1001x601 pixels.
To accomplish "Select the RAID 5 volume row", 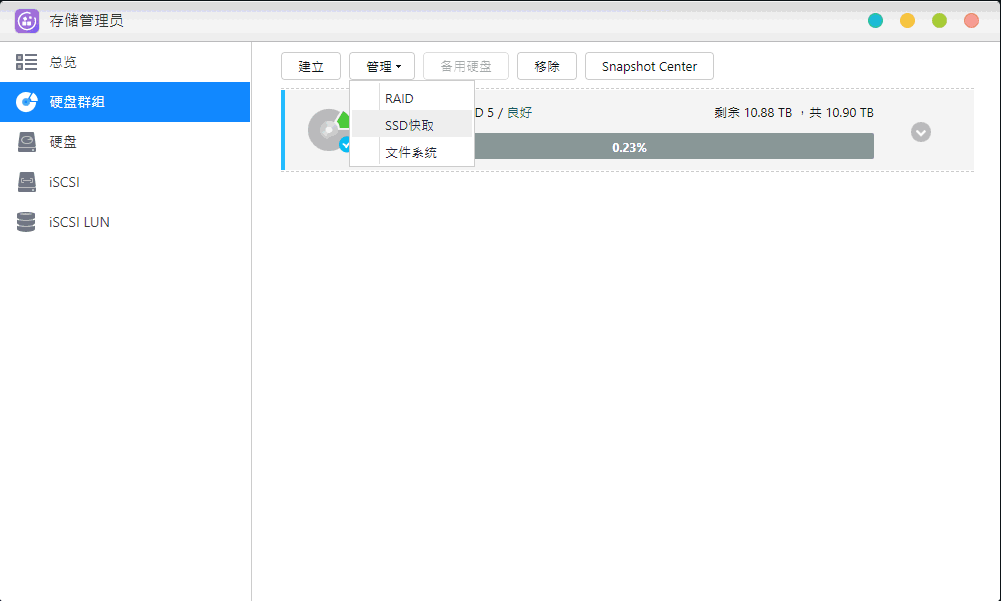I will tap(700, 113).
